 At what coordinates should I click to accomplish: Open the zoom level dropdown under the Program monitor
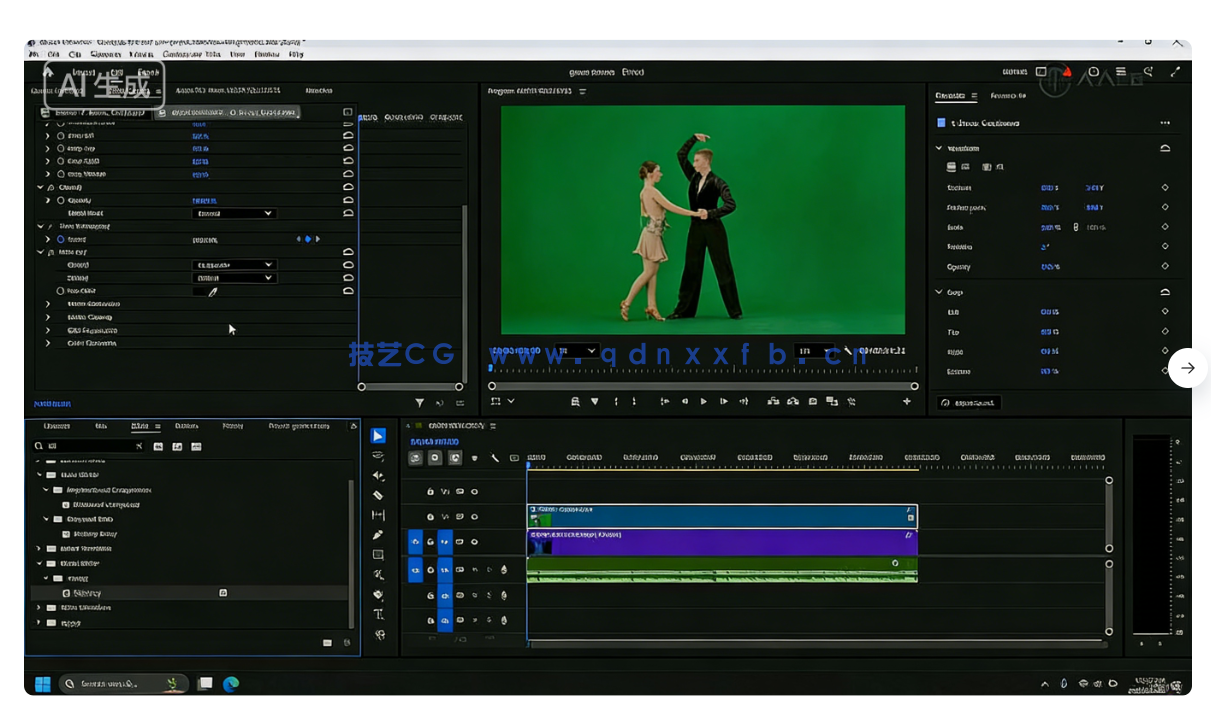(580, 352)
